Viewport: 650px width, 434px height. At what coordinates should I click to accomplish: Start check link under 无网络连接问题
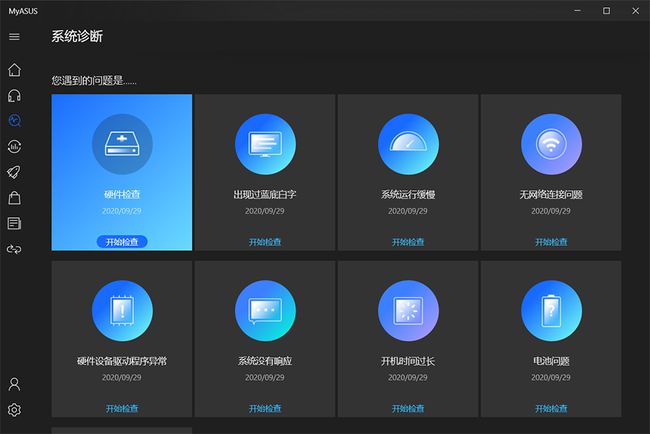(x=551, y=242)
